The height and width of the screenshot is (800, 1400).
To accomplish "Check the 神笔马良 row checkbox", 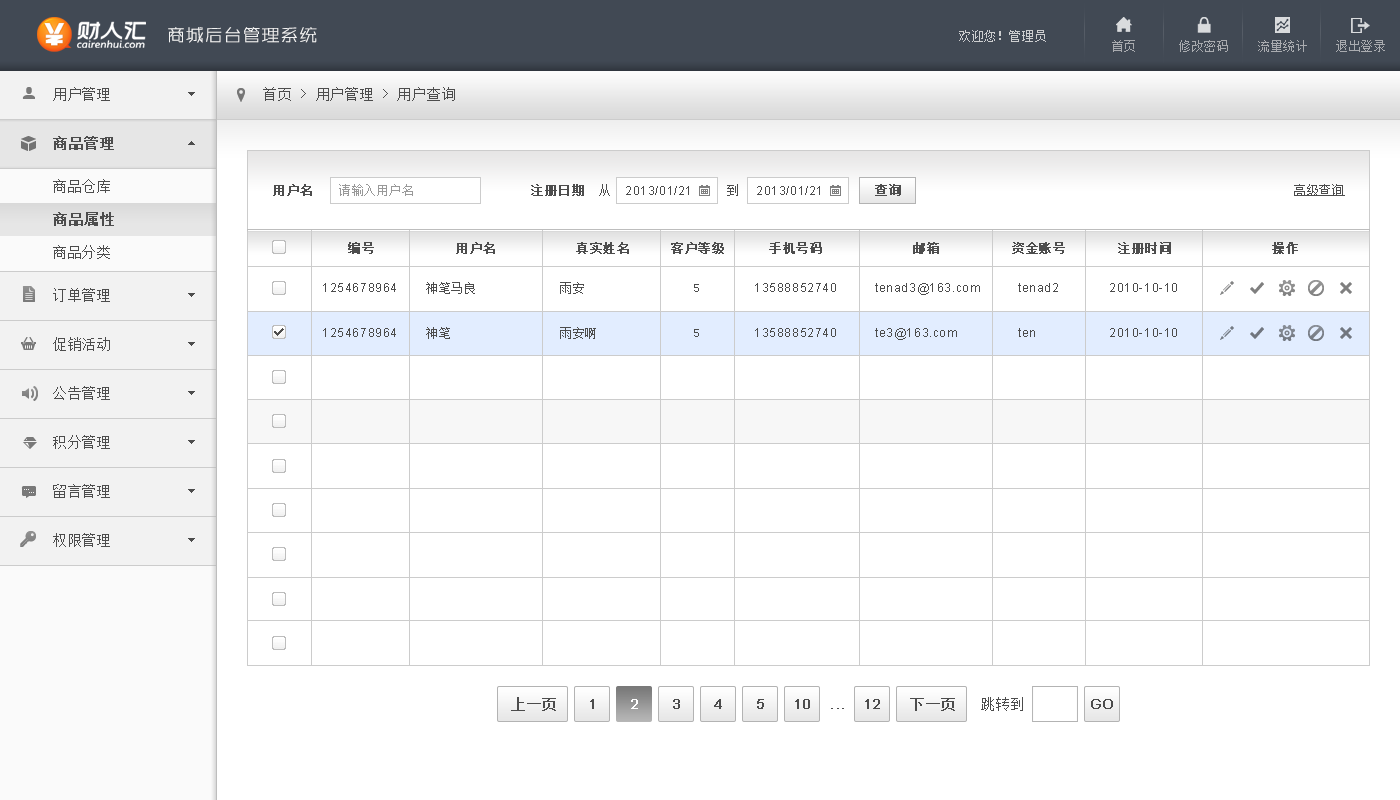I will tap(279, 288).
